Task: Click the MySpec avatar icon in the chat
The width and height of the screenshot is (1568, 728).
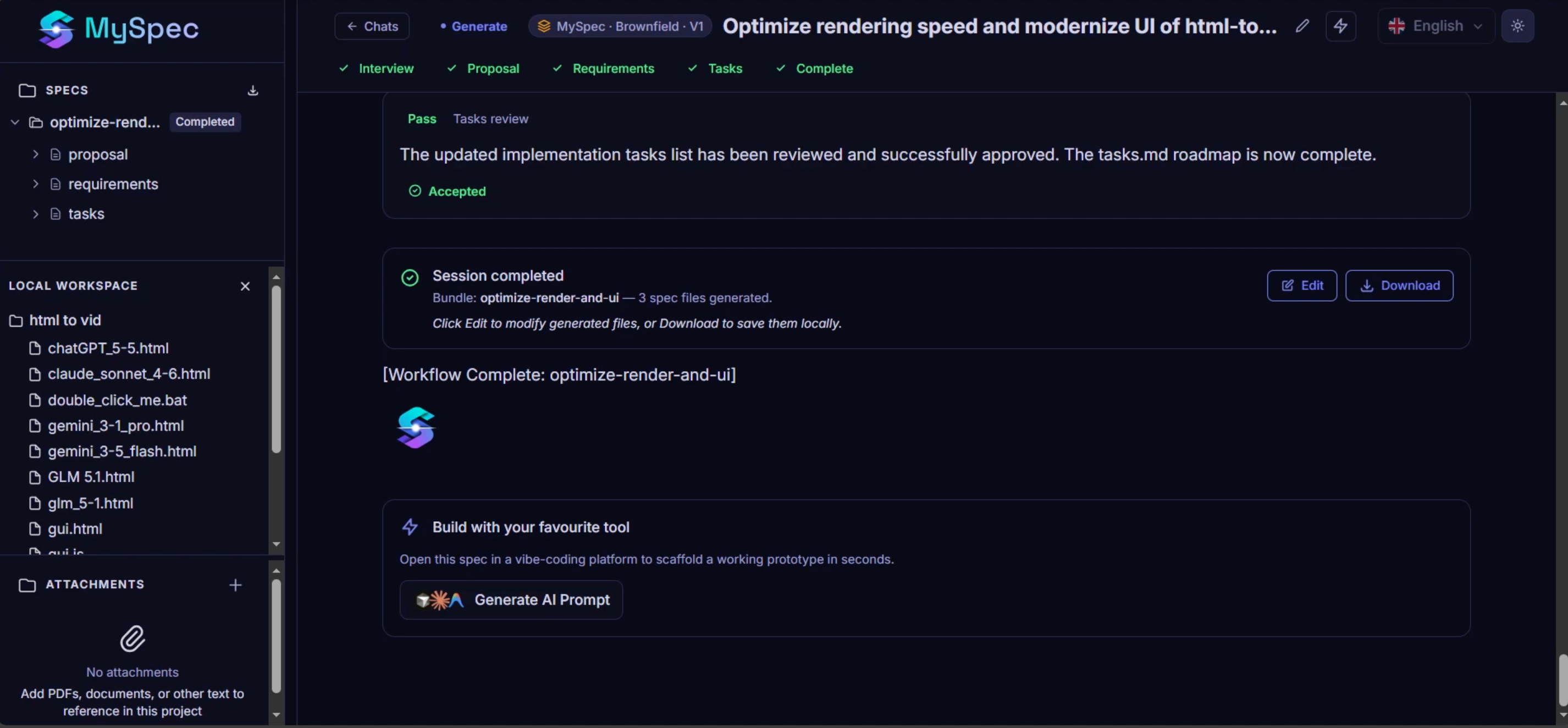Action: point(416,427)
